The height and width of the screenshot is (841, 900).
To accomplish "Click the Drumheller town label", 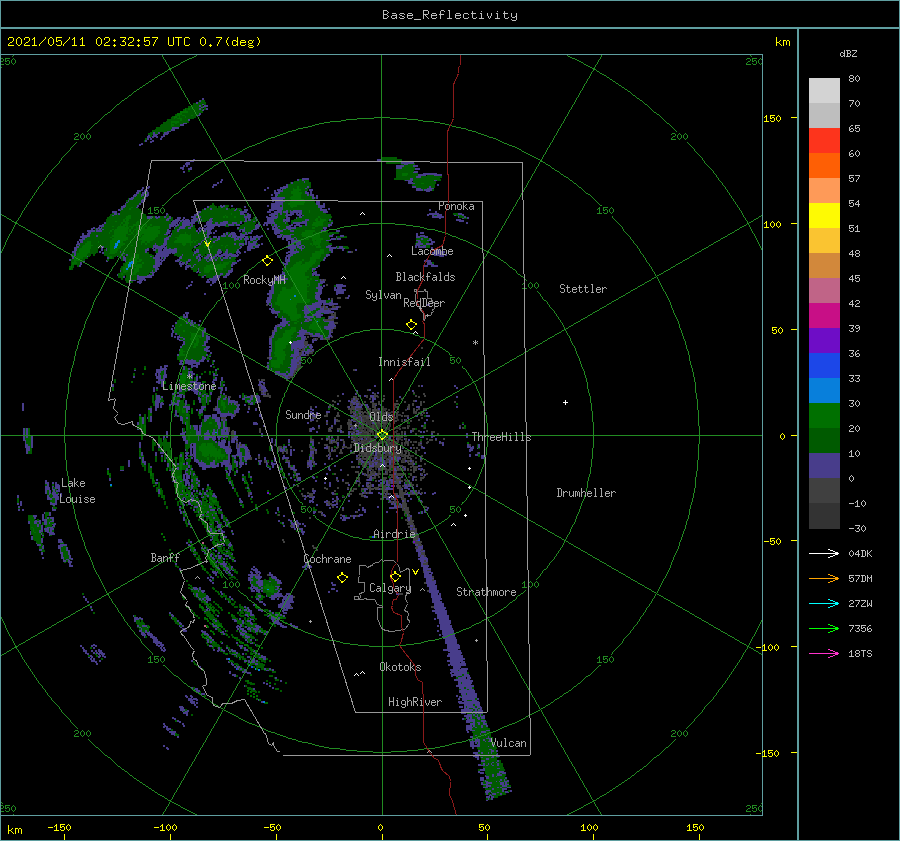I will pos(586,493).
